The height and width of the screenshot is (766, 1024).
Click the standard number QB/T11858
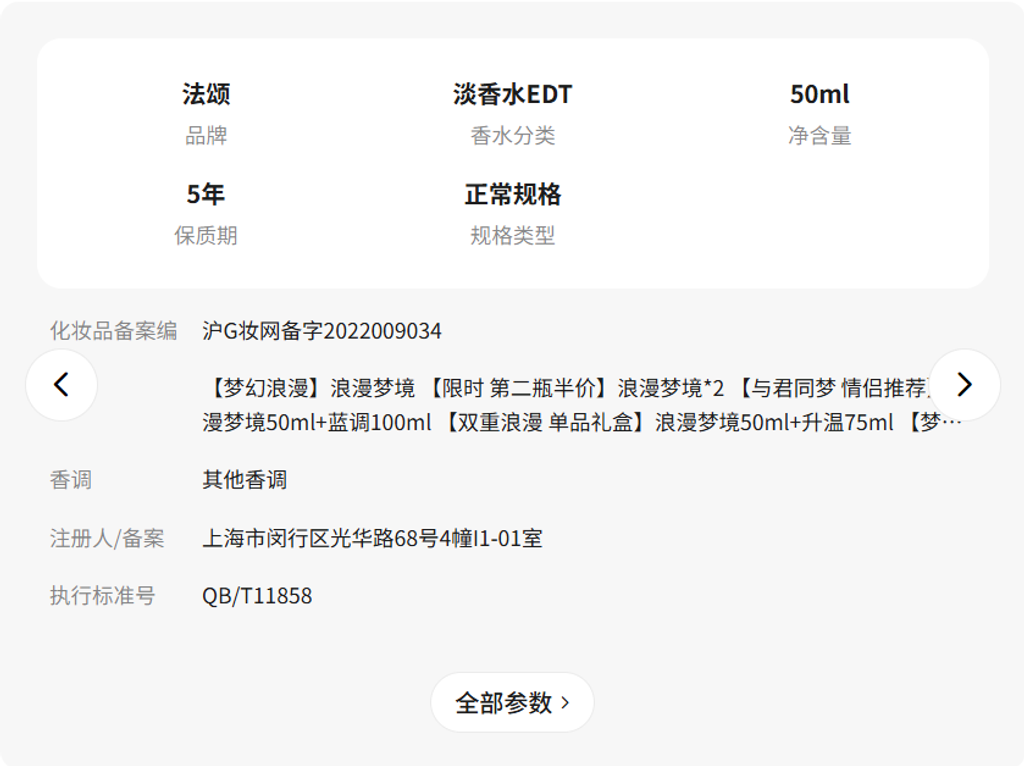[x=257, y=596]
